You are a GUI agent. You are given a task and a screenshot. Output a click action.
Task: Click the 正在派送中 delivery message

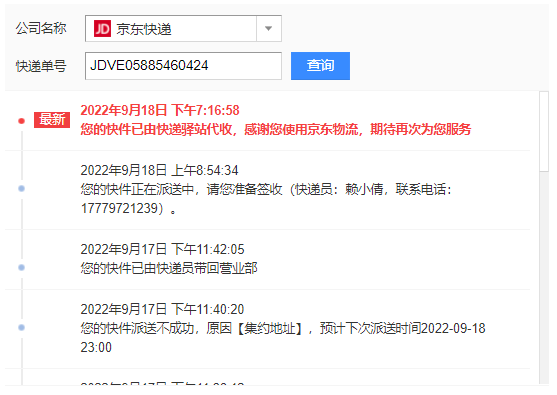pyautogui.click(x=266, y=199)
